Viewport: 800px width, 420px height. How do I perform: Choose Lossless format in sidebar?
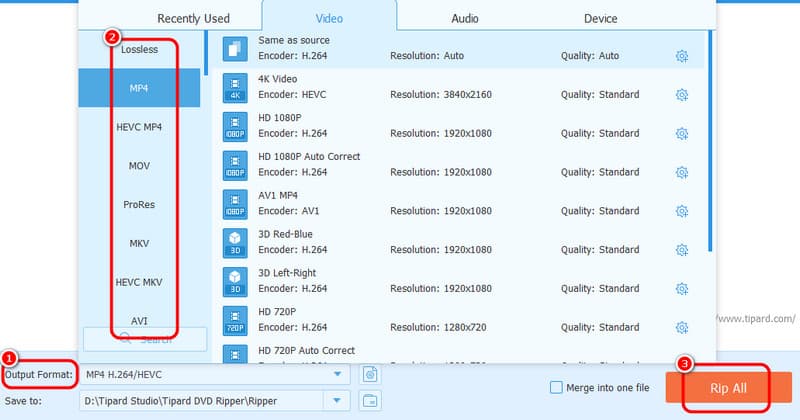coord(139,50)
